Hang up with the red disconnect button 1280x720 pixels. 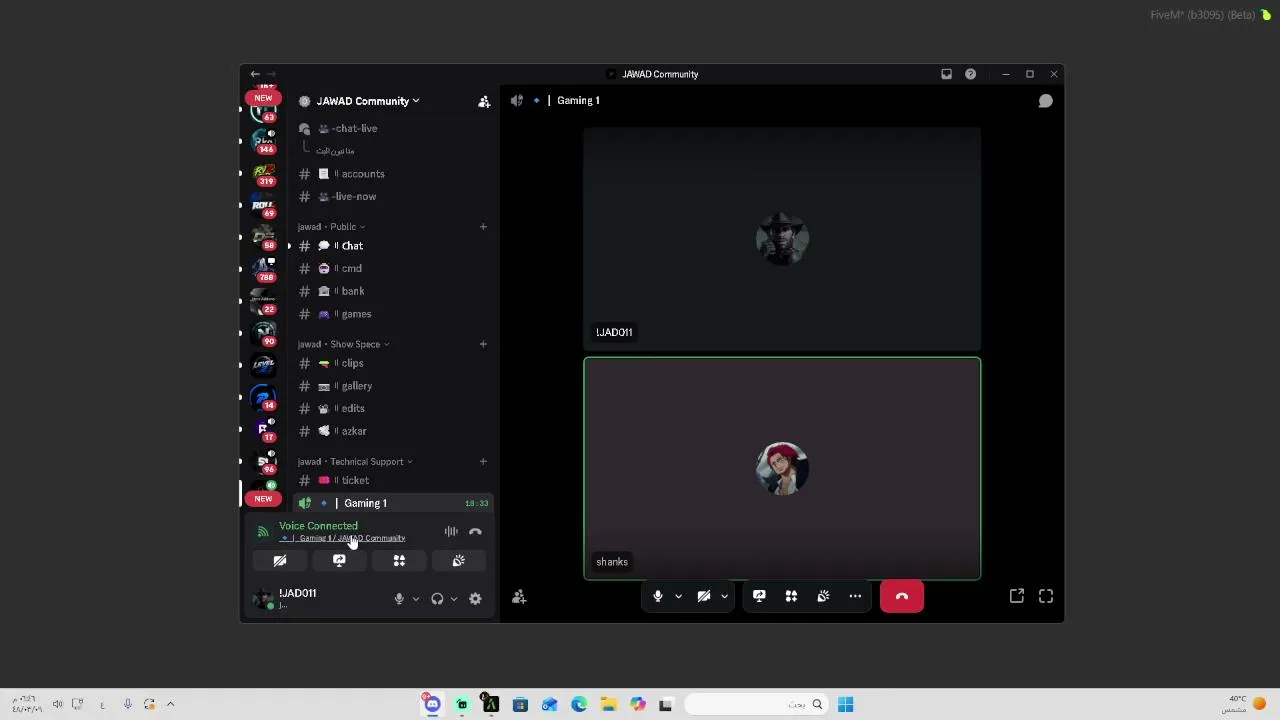click(902, 596)
